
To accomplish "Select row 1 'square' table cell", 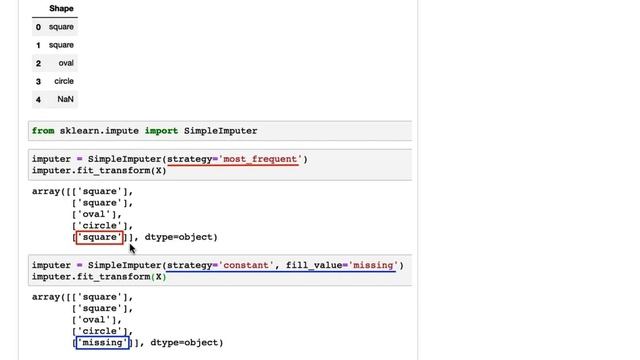I will pos(61,45).
